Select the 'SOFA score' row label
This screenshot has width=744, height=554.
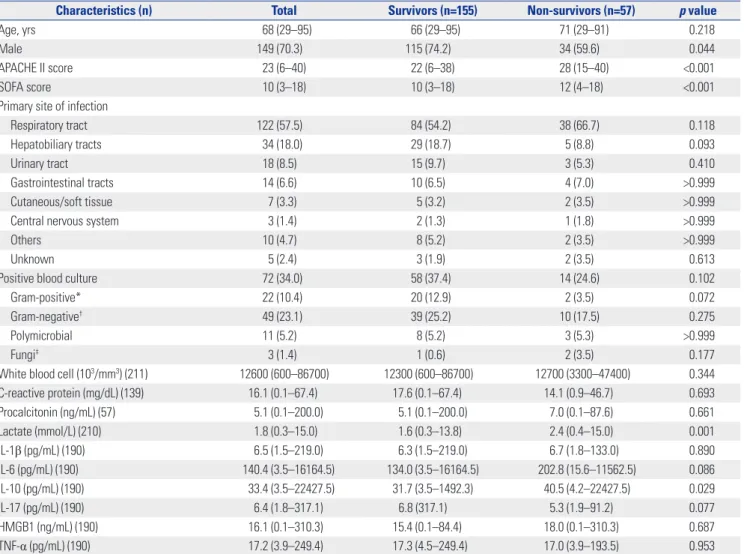click(x=26, y=87)
